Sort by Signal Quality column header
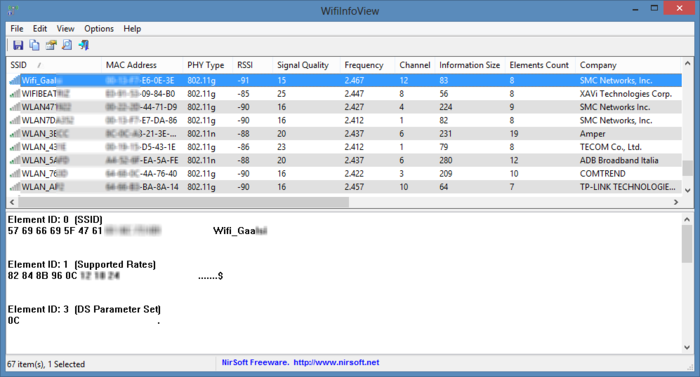 [x=306, y=65]
